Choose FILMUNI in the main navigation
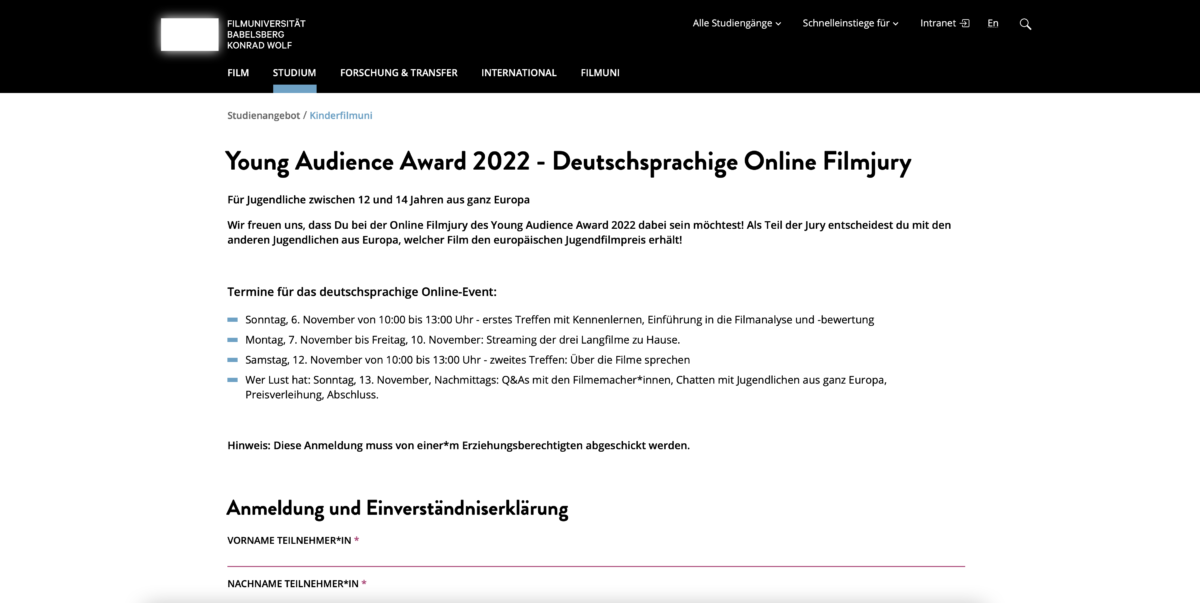The width and height of the screenshot is (1200, 603). pos(600,73)
